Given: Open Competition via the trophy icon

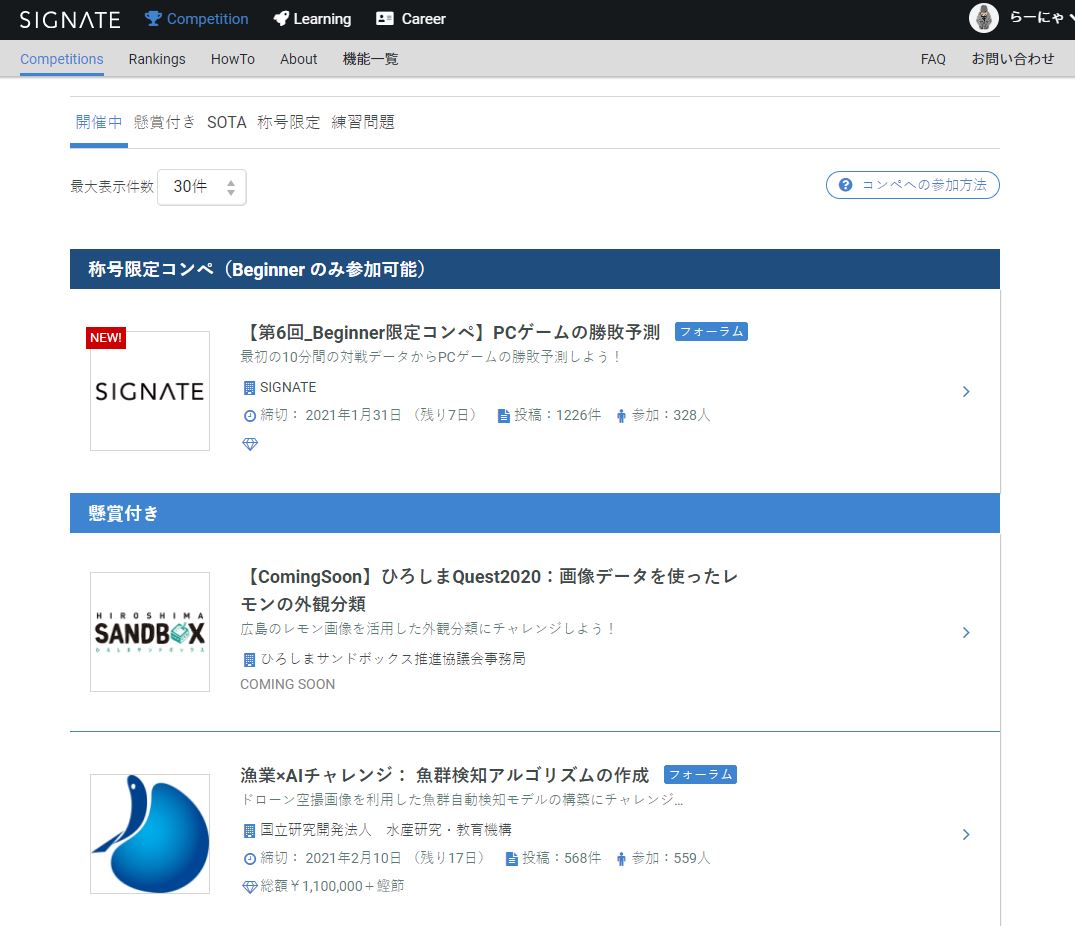Looking at the screenshot, I should tap(153, 19).
